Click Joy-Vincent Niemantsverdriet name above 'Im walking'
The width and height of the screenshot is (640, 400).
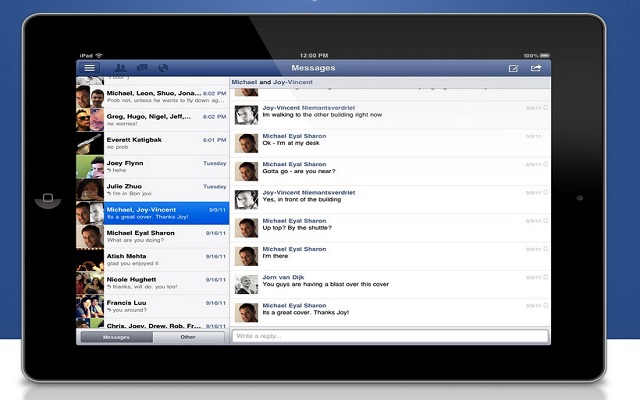(x=309, y=108)
